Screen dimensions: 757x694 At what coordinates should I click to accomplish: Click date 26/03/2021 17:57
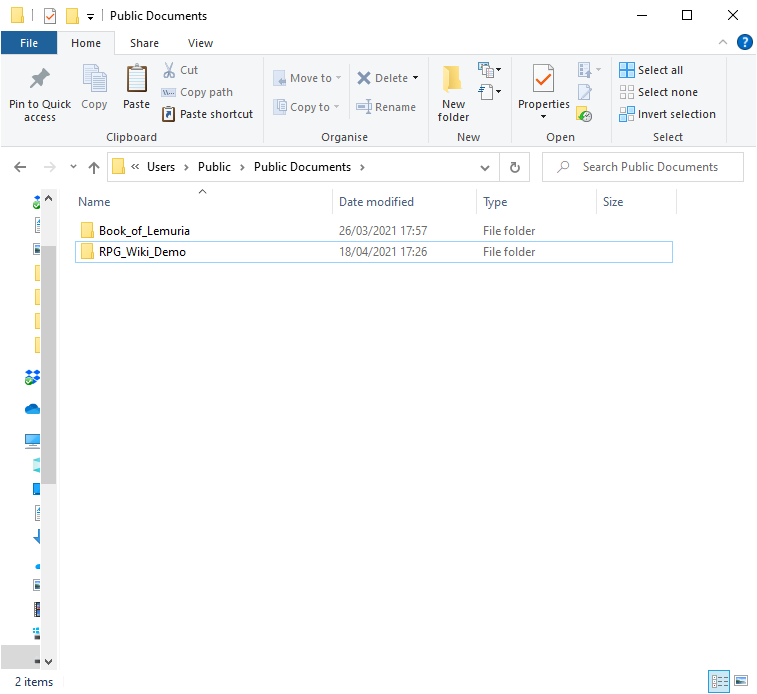(383, 231)
